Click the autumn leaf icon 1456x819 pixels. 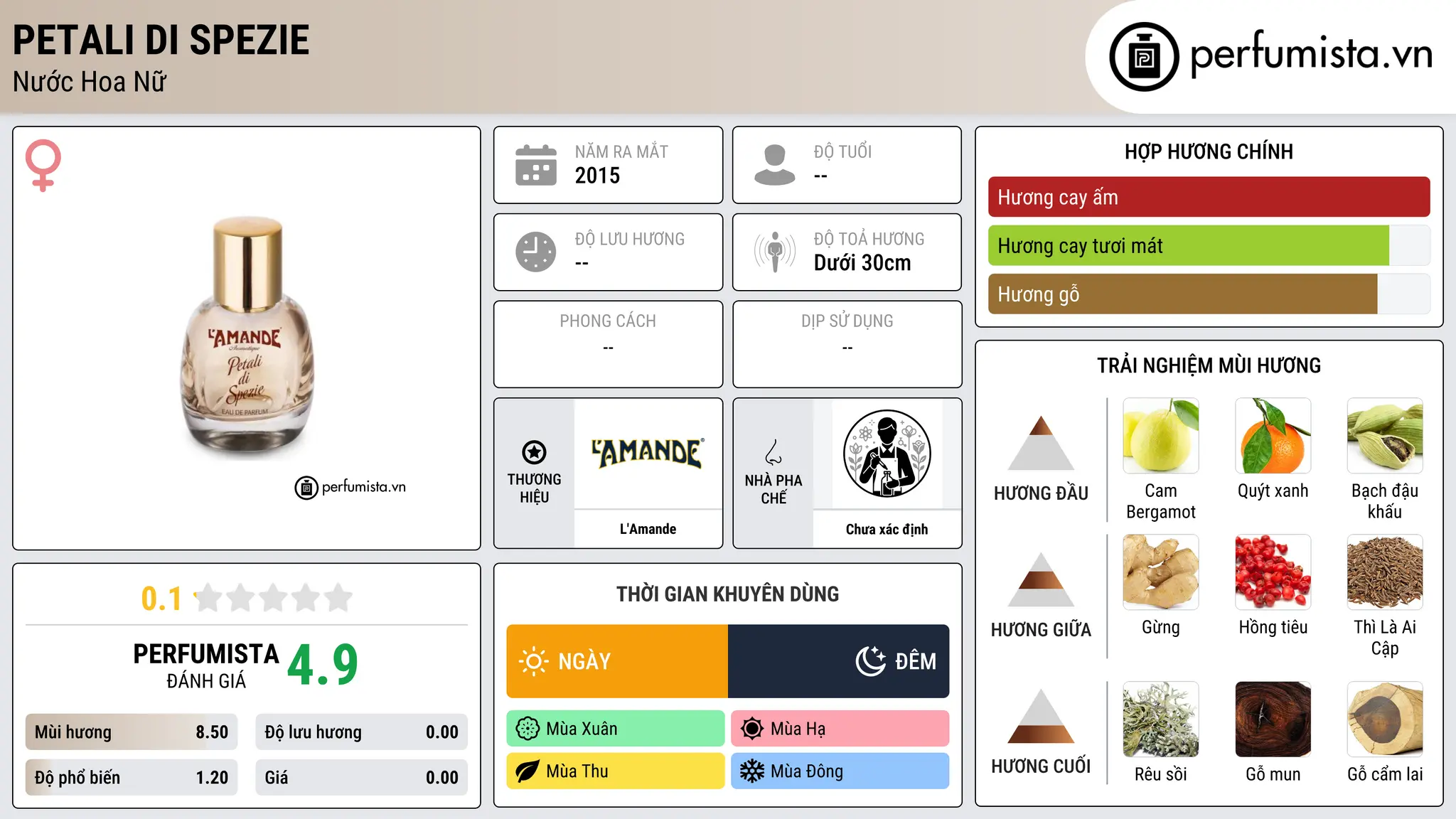click(528, 771)
